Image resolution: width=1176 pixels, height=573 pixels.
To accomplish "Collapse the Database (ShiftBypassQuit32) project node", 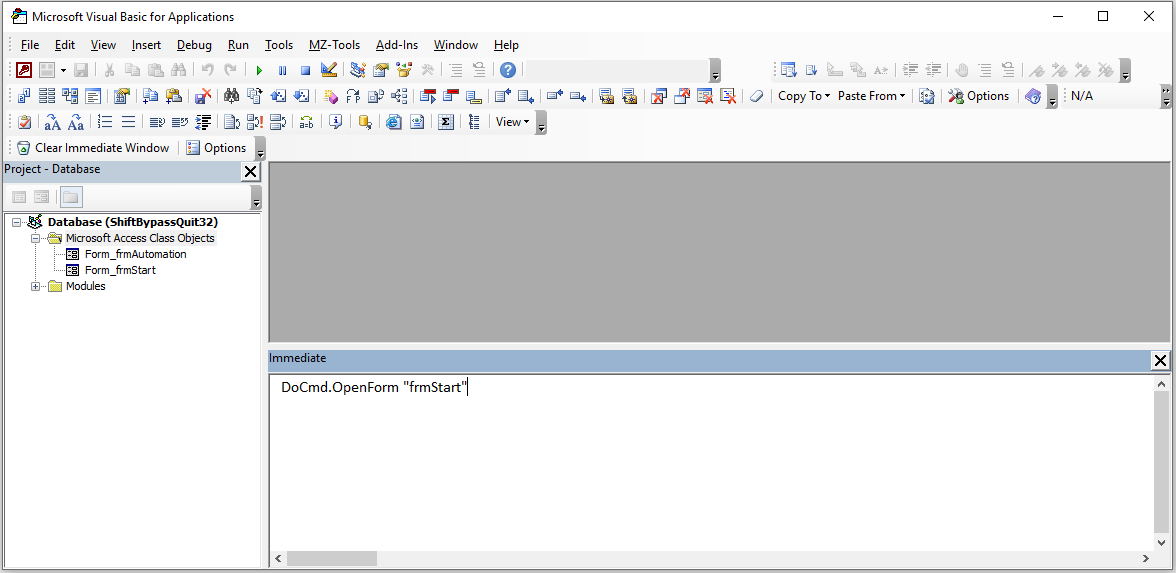I will [16, 222].
